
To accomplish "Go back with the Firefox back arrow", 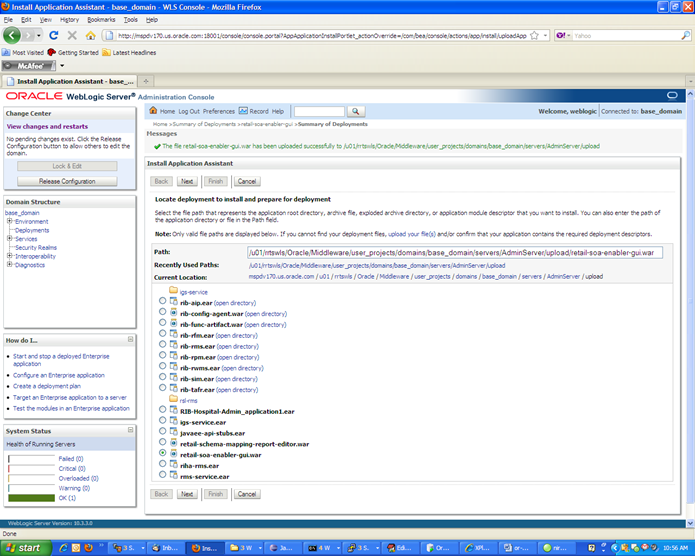I will (12, 36).
